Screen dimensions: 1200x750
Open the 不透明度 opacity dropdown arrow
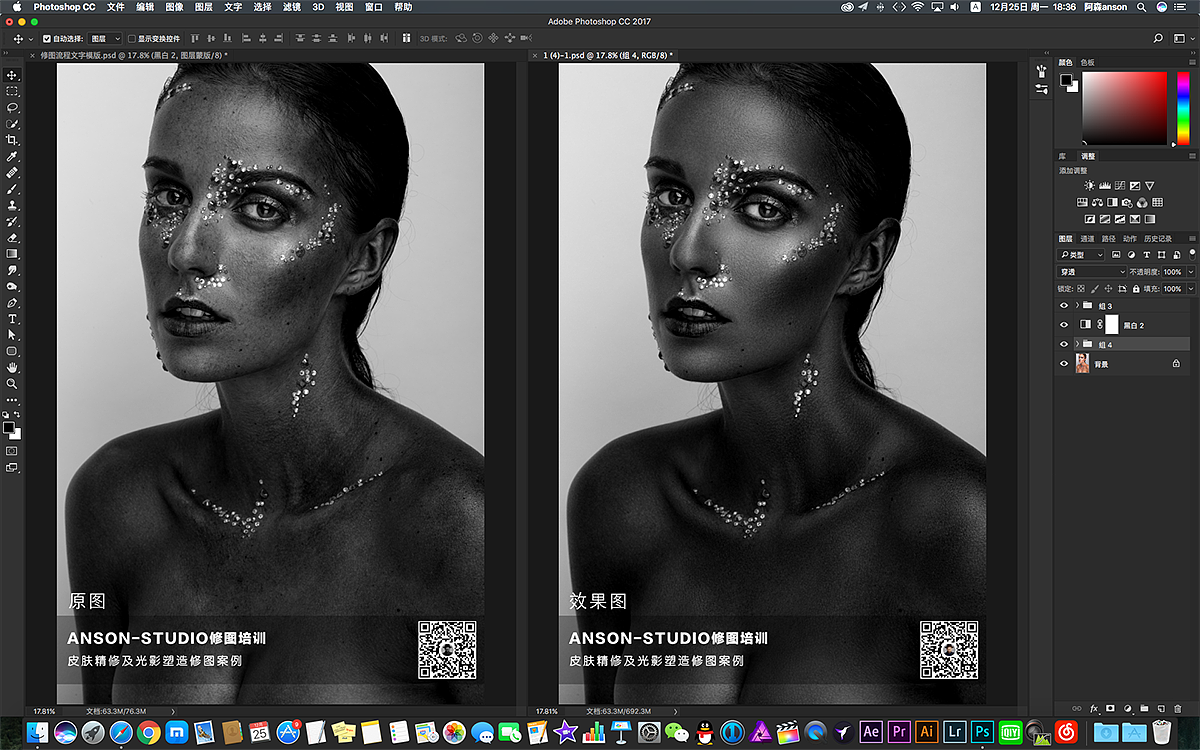[1191, 272]
